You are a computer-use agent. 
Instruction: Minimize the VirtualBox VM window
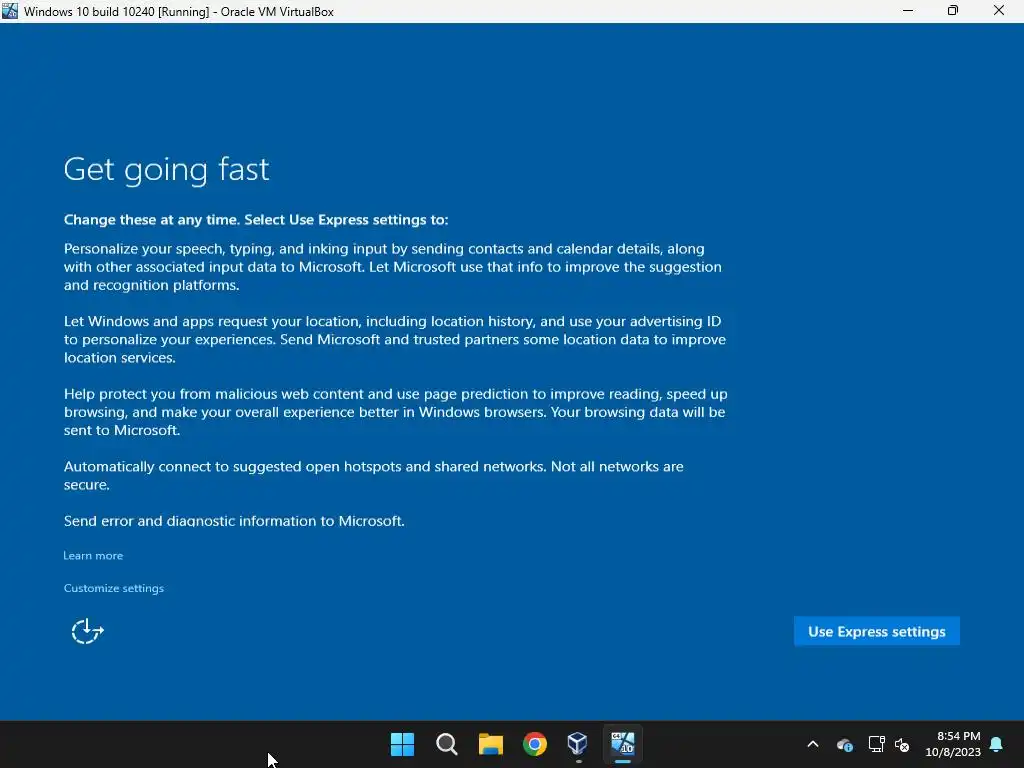[908, 11]
